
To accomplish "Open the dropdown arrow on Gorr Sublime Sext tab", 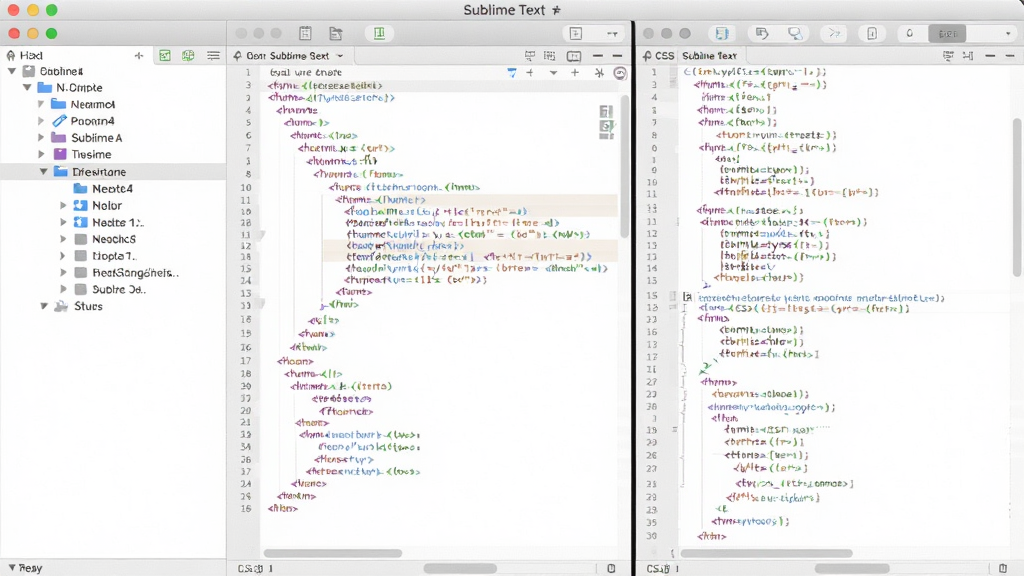I will click(340, 56).
